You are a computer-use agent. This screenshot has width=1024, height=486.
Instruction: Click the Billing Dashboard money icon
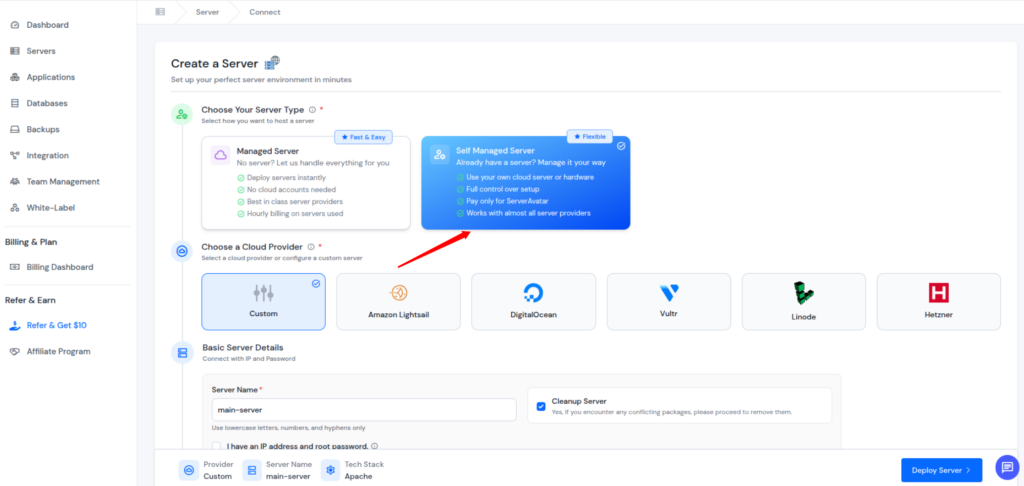15,267
